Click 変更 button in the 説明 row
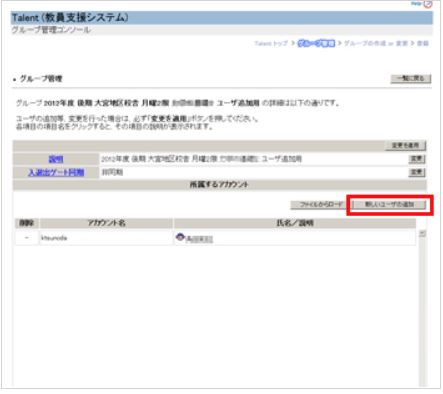The height and width of the screenshot is (394, 443). (x=417, y=159)
